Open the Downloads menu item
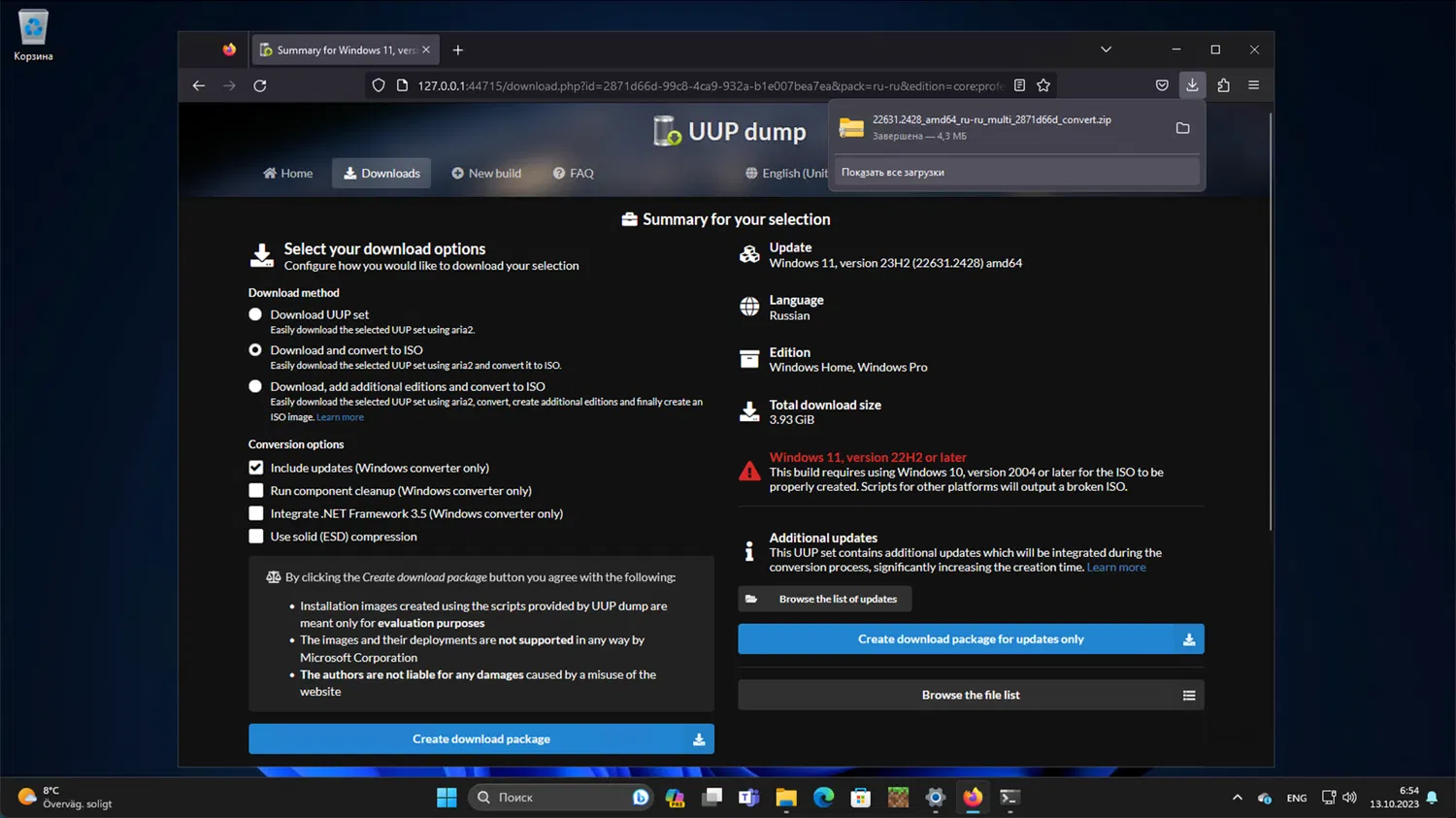Screen dimensions: 1456x818 point(381,173)
